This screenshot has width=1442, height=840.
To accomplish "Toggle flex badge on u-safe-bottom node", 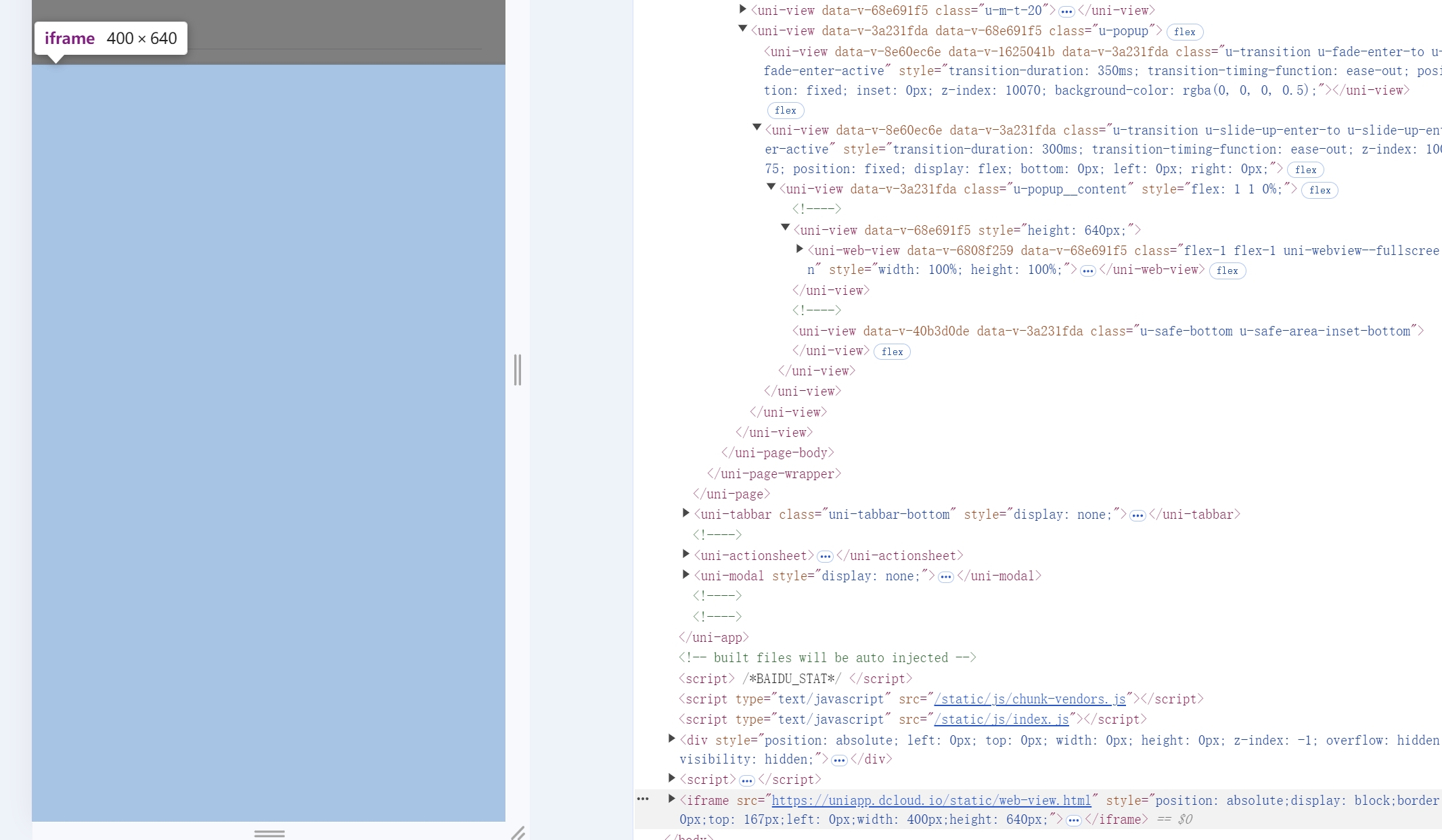I will [x=892, y=352].
